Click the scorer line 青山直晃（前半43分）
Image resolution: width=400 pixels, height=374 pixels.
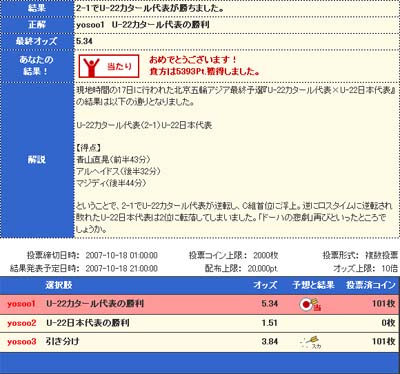pos(113,159)
